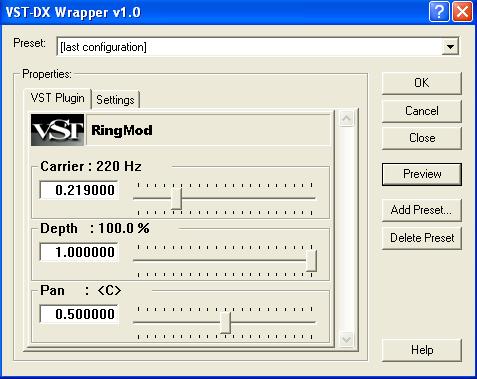
Task: Switch to the Settings tab
Action: [115, 100]
